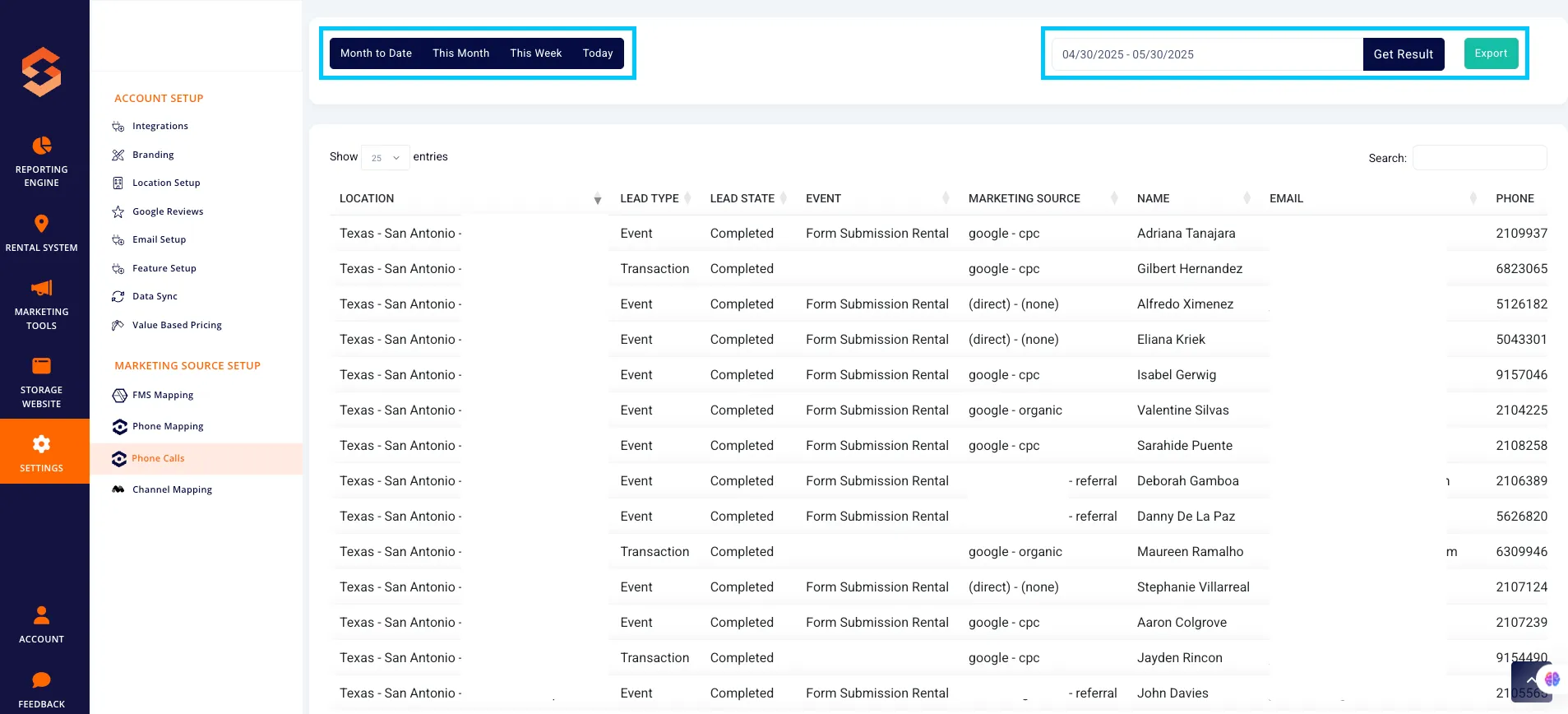Click the date range input field
1568x714 pixels.
pyautogui.click(x=1207, y=54)
